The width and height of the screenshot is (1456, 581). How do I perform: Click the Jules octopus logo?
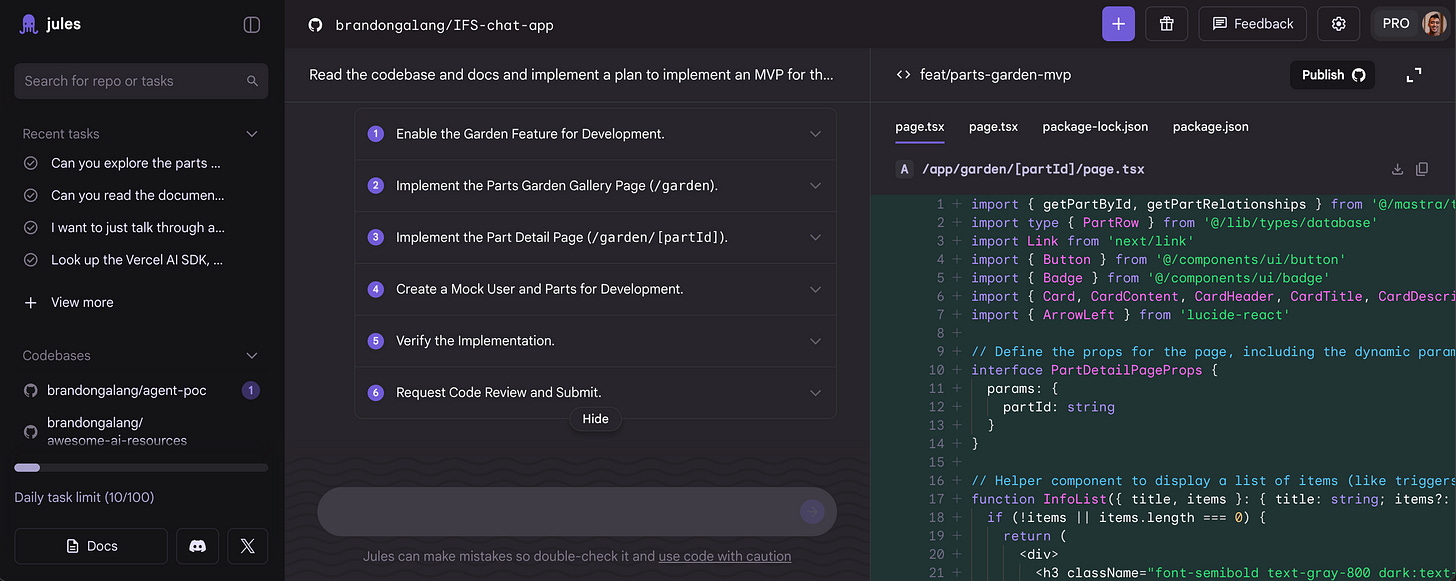pyautogui.click(x=29, y=25)
